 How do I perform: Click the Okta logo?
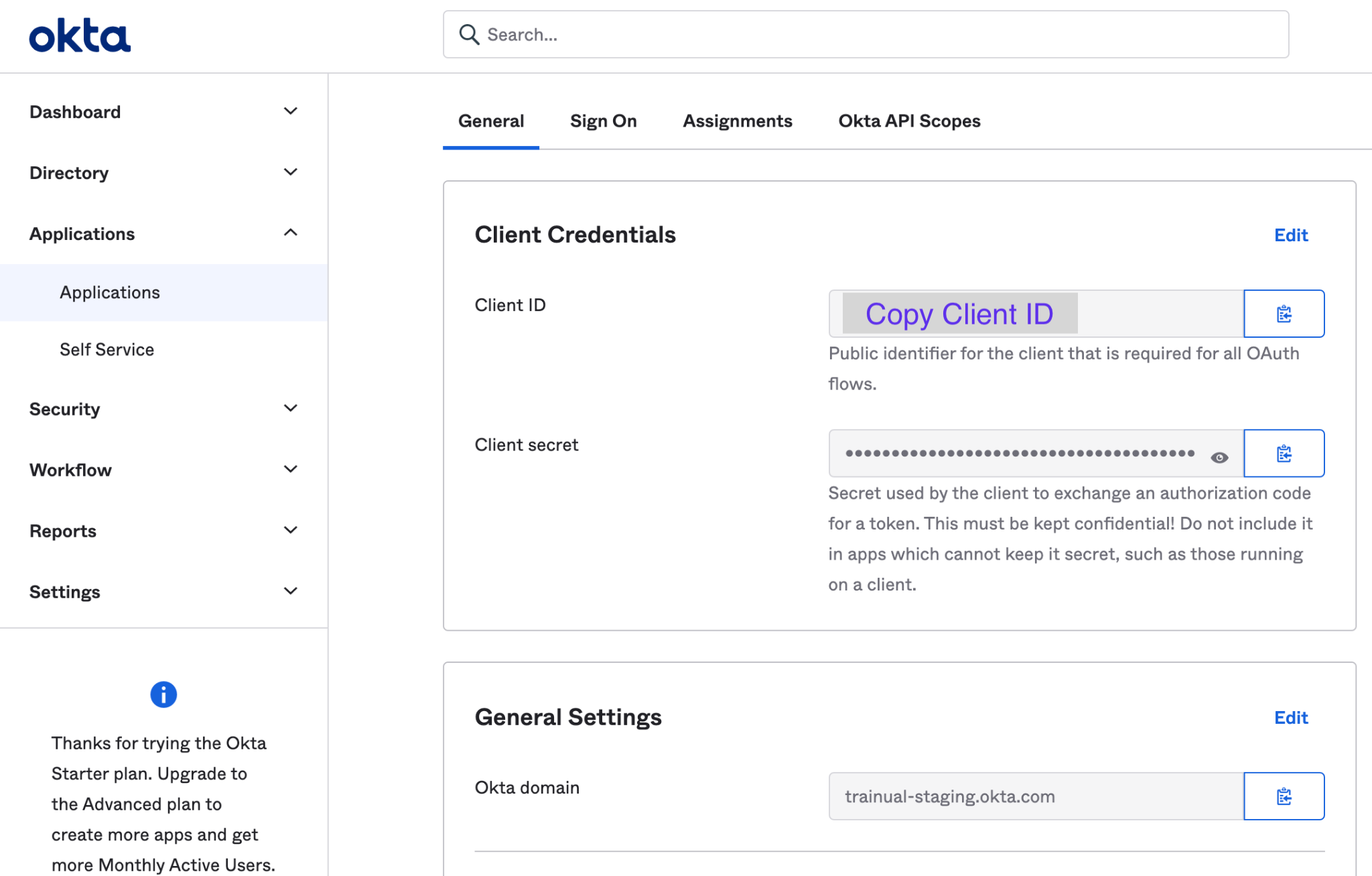click(80, 36)
